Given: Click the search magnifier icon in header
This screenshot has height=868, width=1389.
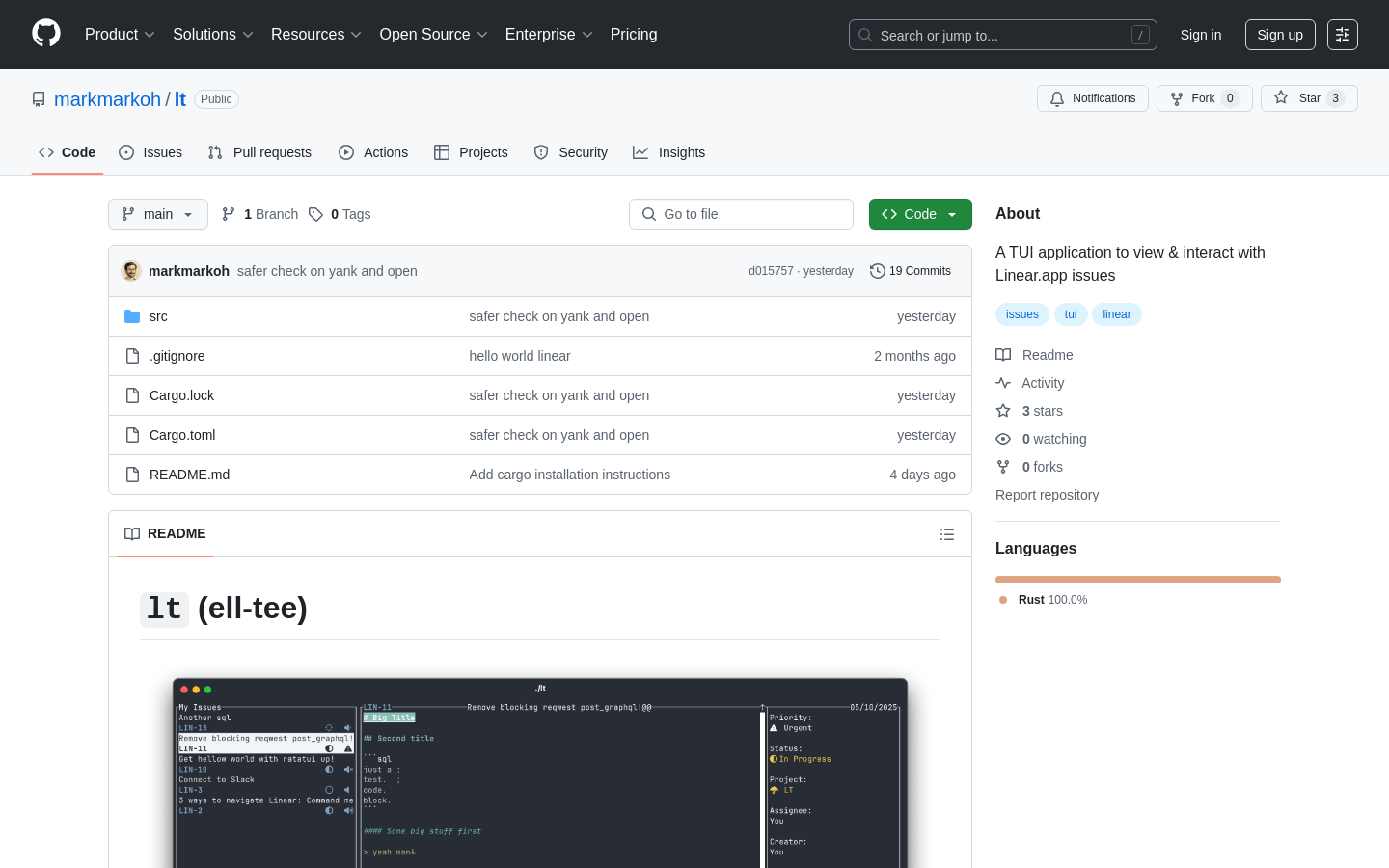Looking at the screenshot, I should [865, 35].
